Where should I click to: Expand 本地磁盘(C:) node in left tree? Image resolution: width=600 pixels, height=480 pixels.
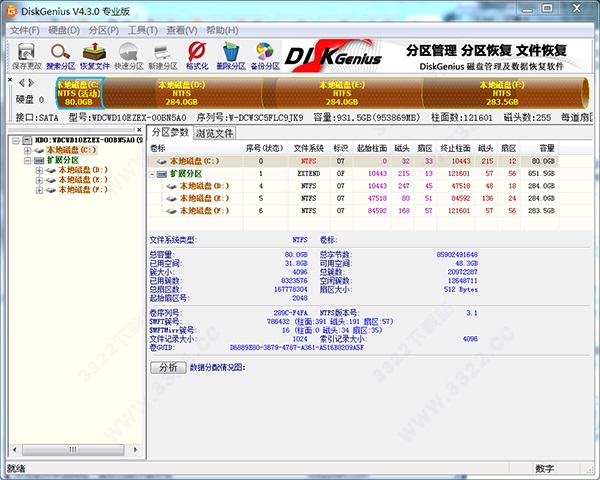(x=27, y=150)
